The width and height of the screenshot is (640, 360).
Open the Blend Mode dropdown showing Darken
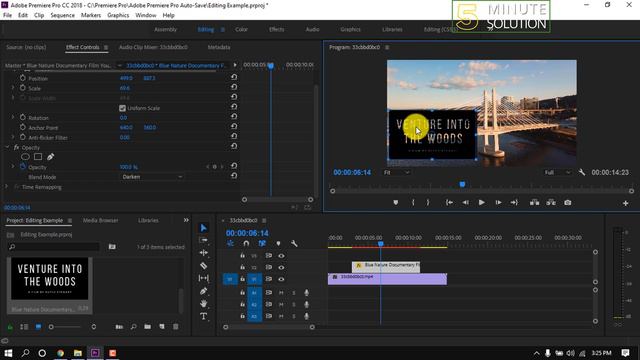152,177
